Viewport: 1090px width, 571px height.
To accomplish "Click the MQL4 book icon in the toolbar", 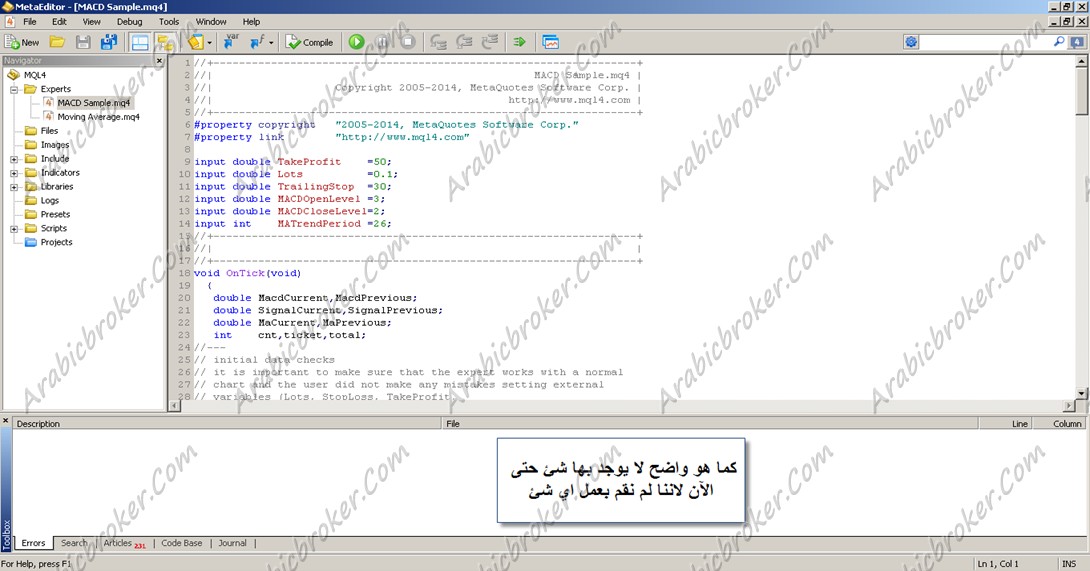I will [195, 42].
